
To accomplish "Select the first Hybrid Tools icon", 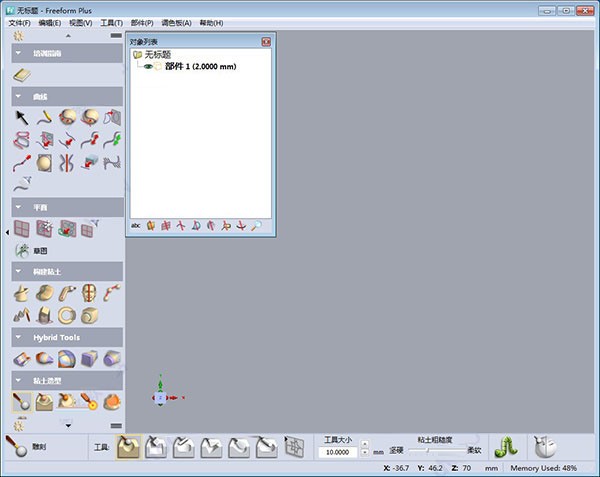I will click(22, 359).
